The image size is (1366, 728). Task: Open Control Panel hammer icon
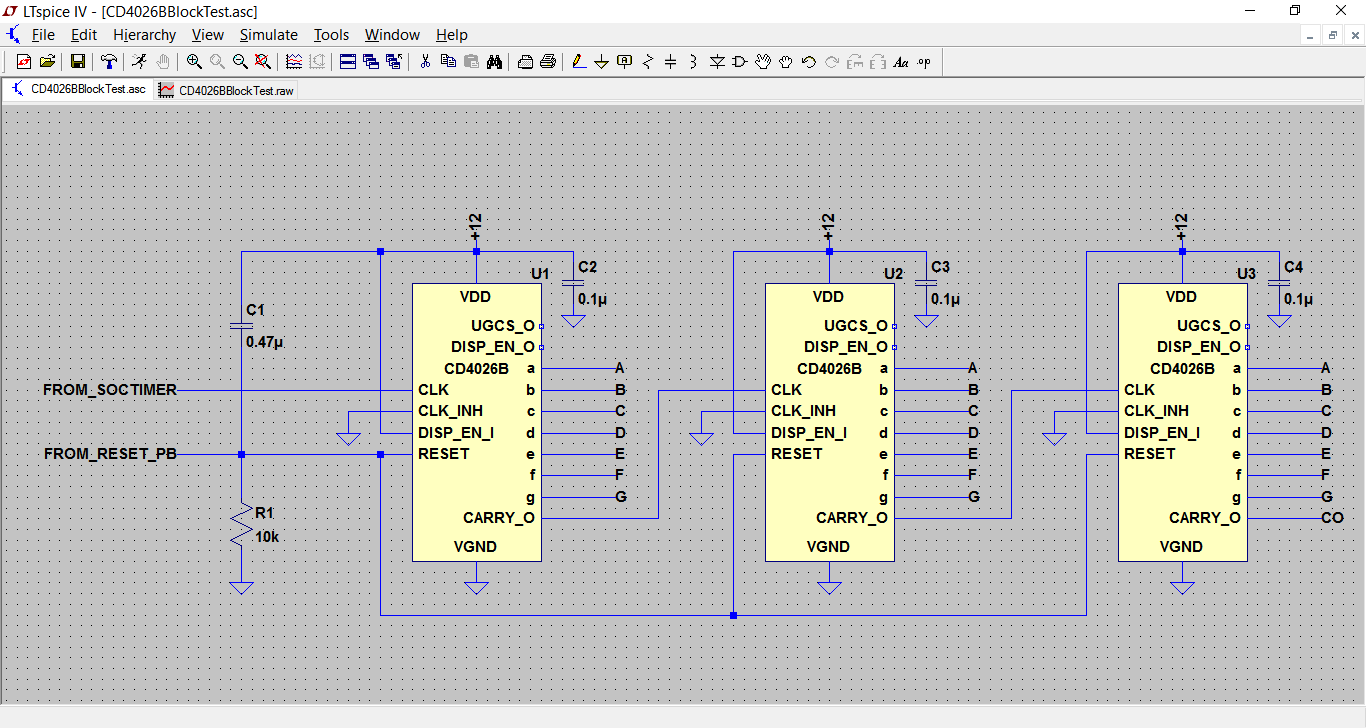coord(109,62)
